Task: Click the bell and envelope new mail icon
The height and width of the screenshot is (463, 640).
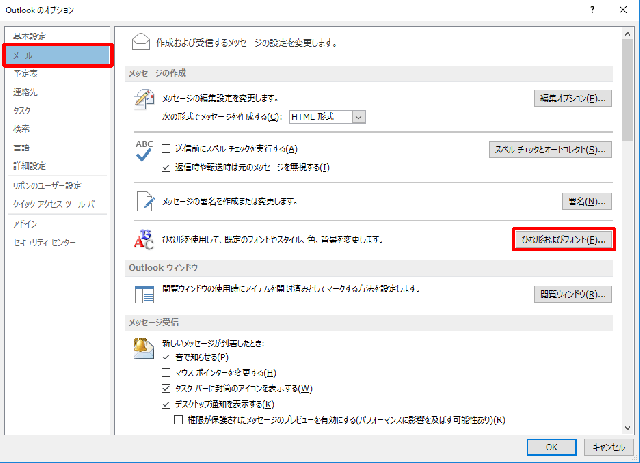Action: [x=144, y=348]
